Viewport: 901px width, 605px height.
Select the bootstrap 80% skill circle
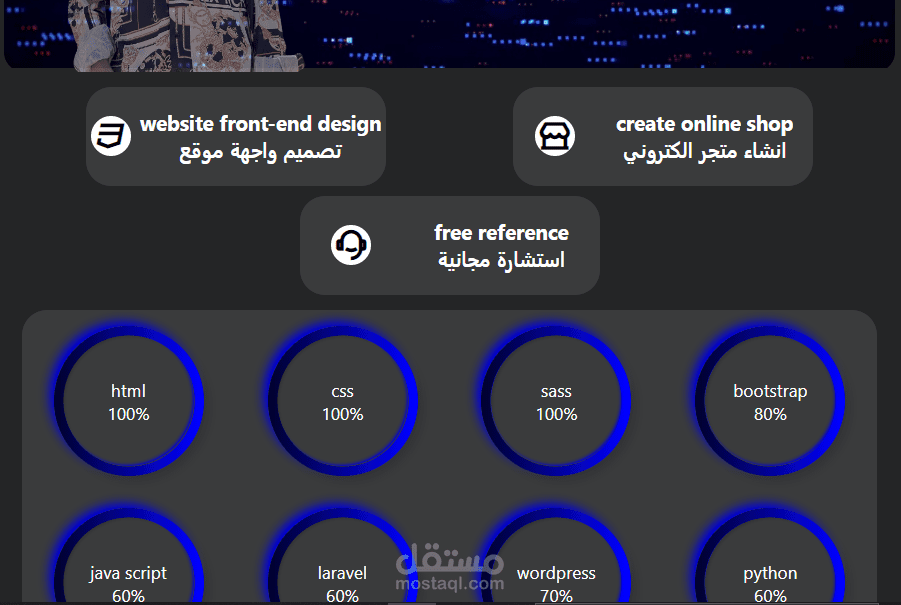coord(770,400)
